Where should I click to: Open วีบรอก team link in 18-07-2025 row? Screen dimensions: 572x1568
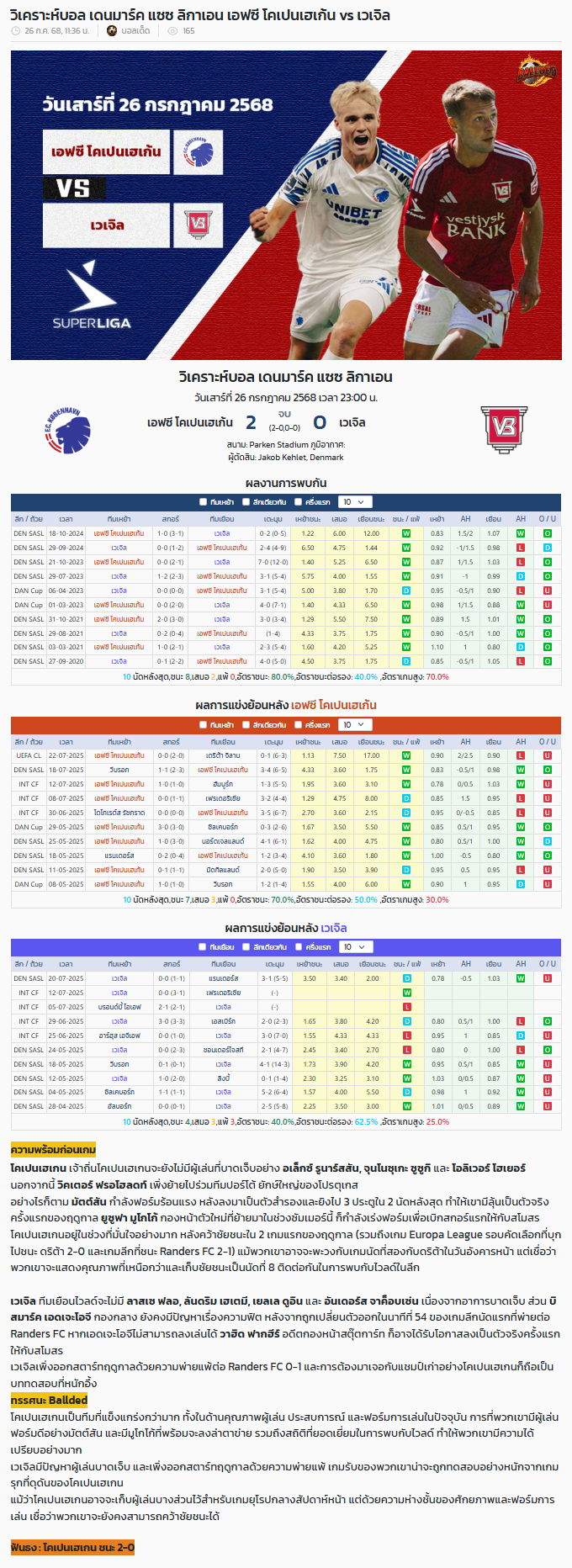coord(119,770)
